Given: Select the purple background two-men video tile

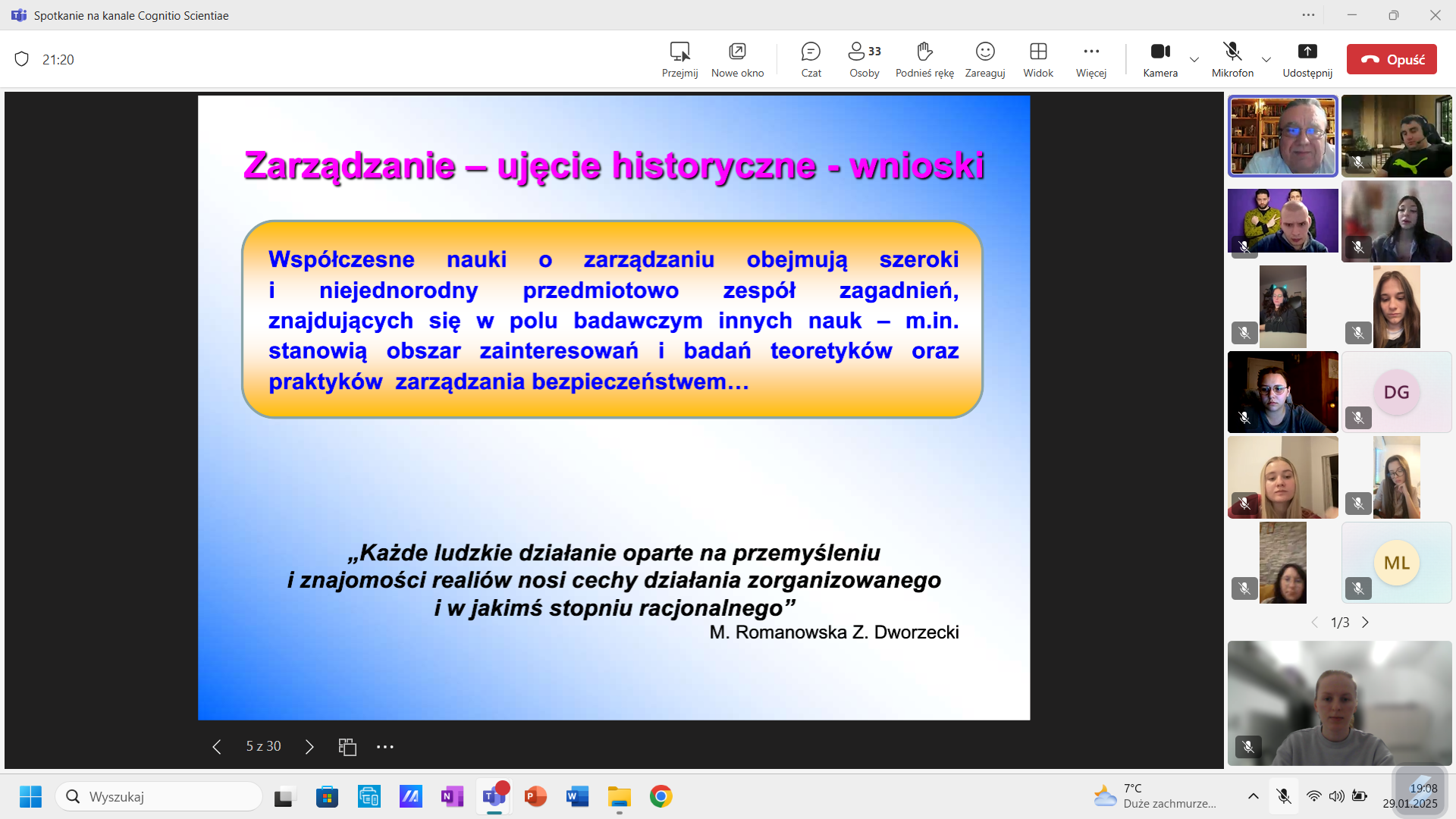Looking at the screenshot, I should coord(1283,221).
